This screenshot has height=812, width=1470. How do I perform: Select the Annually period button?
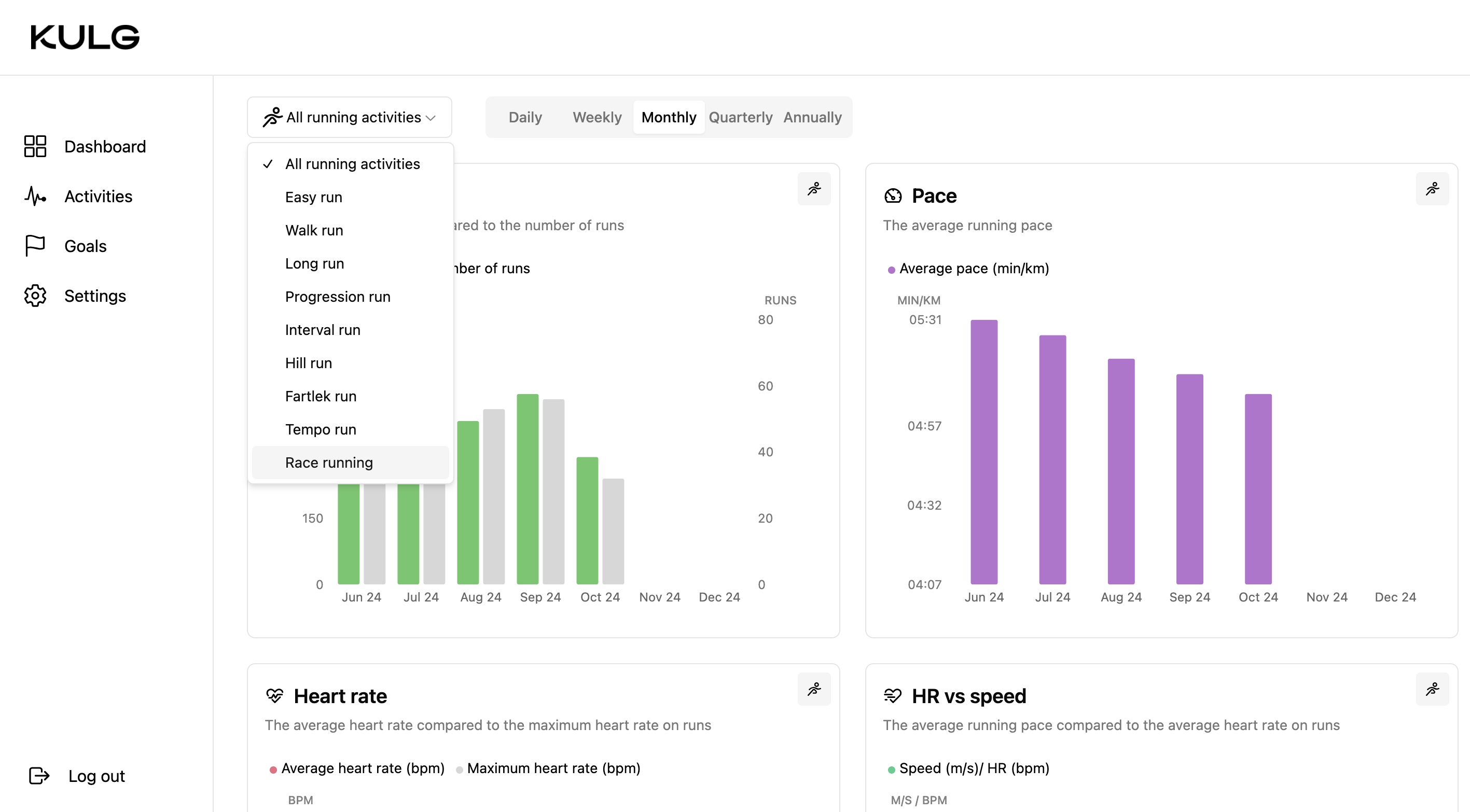812,118
